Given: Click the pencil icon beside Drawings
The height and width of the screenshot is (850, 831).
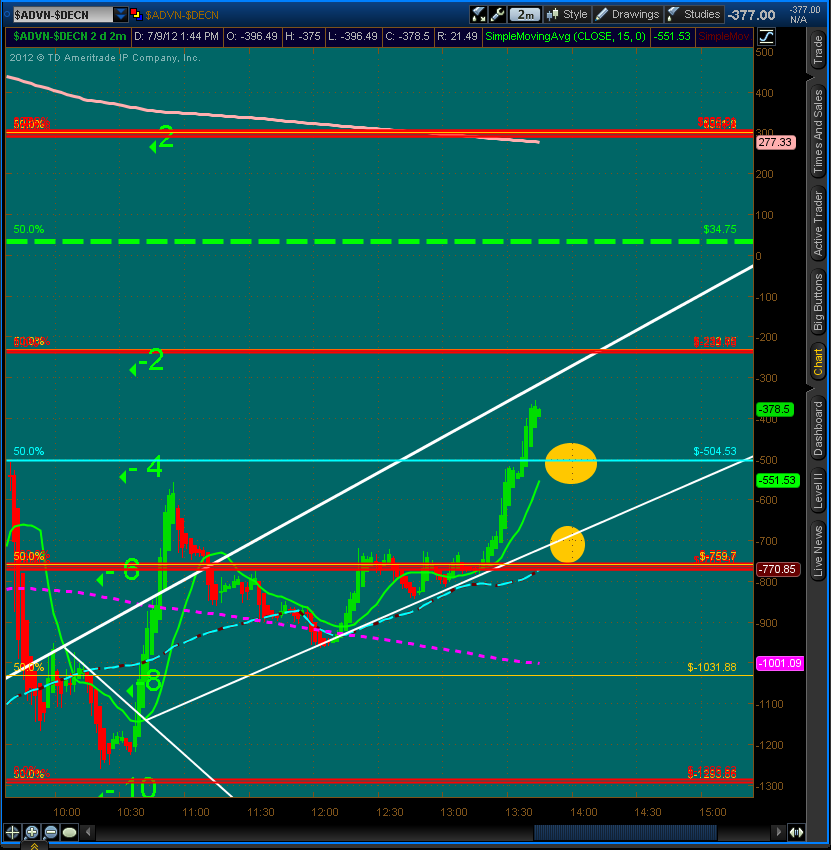Looking at the screenshot, I should pos(601,15).
